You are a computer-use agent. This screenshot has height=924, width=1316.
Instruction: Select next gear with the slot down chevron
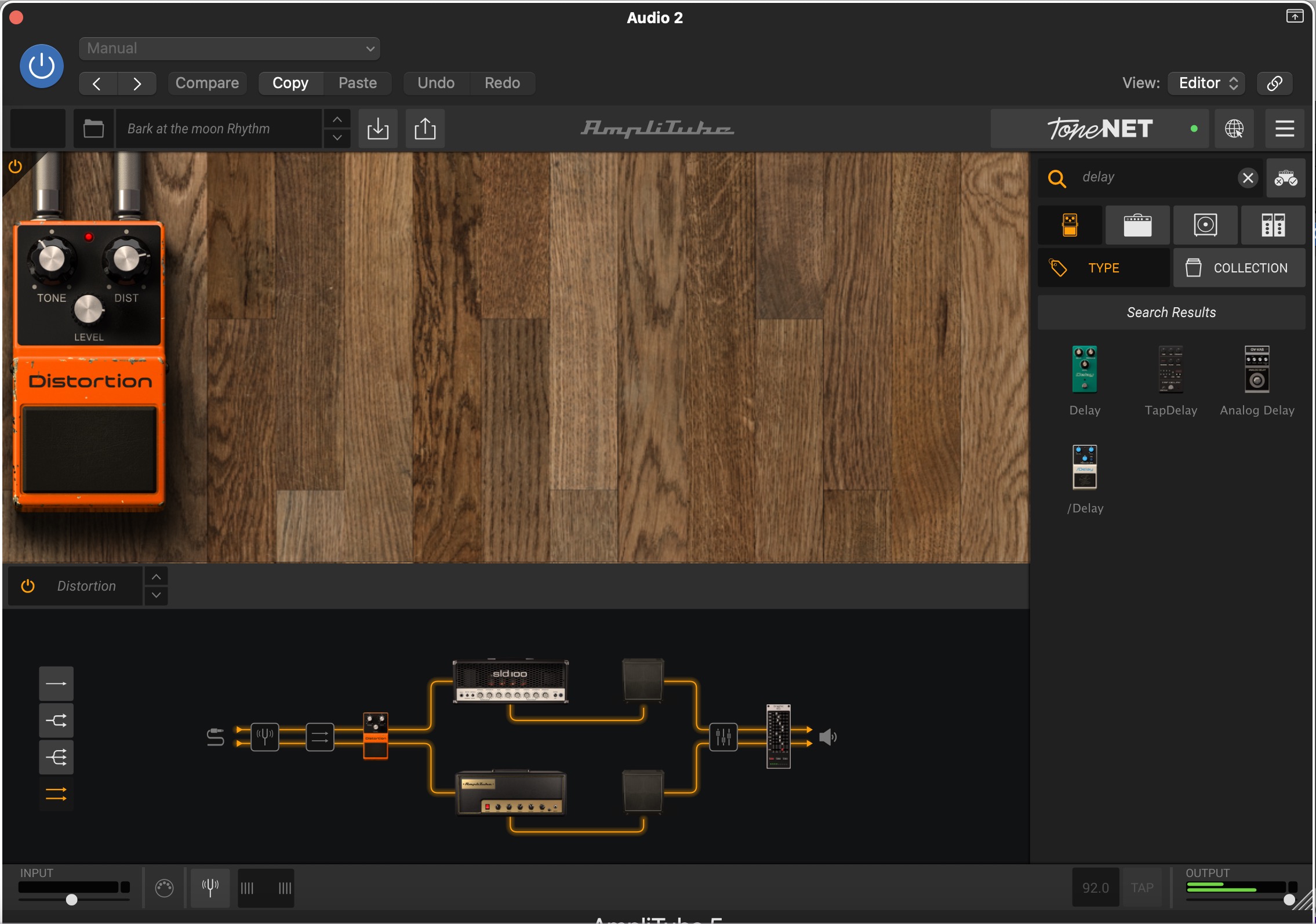tap(156, 595)
